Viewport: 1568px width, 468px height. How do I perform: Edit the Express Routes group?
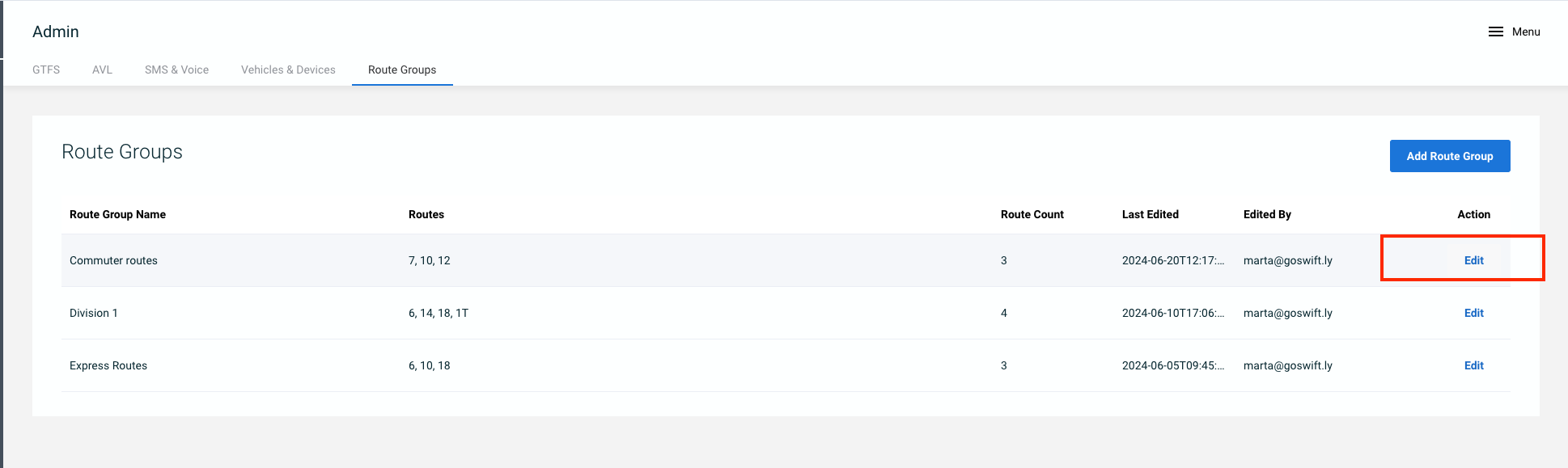[x=1473, y=365]
